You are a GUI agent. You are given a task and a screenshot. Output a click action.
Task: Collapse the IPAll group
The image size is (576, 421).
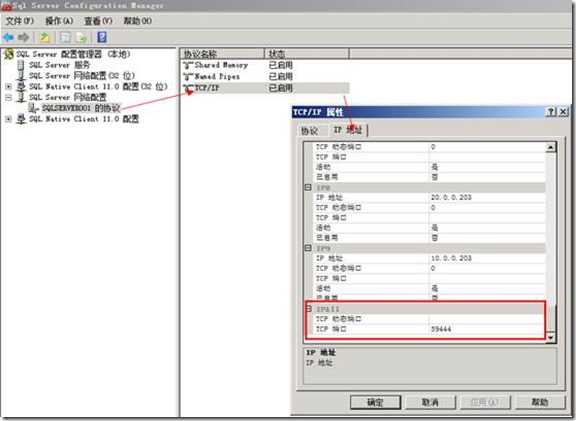pyautogui.click(x=309, y=309)
